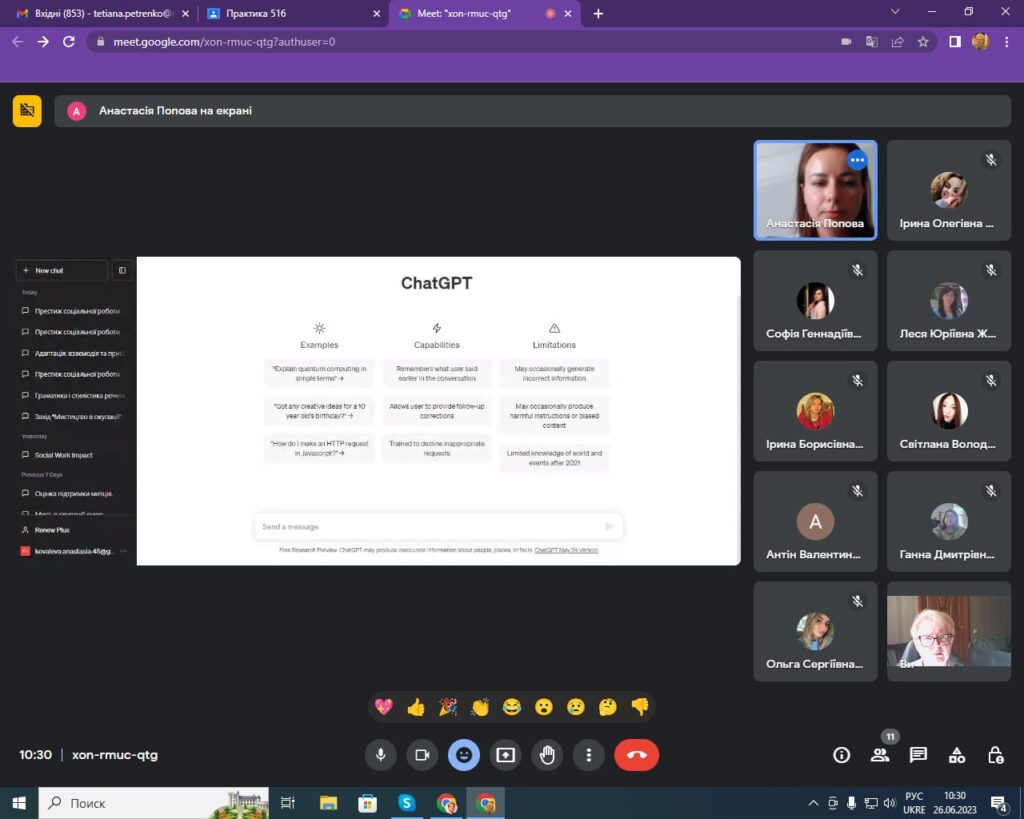Open the emoji reactions button
This screenshot has width=1024, height=819.
463,755
